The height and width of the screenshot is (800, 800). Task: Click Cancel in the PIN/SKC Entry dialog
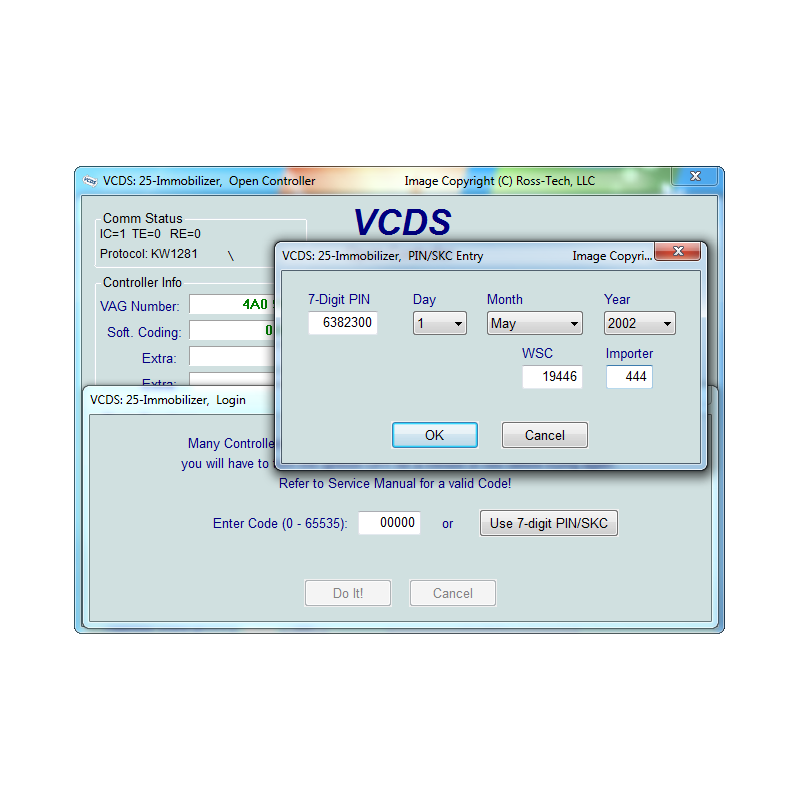pyautogui.click(x=544, y=435)
